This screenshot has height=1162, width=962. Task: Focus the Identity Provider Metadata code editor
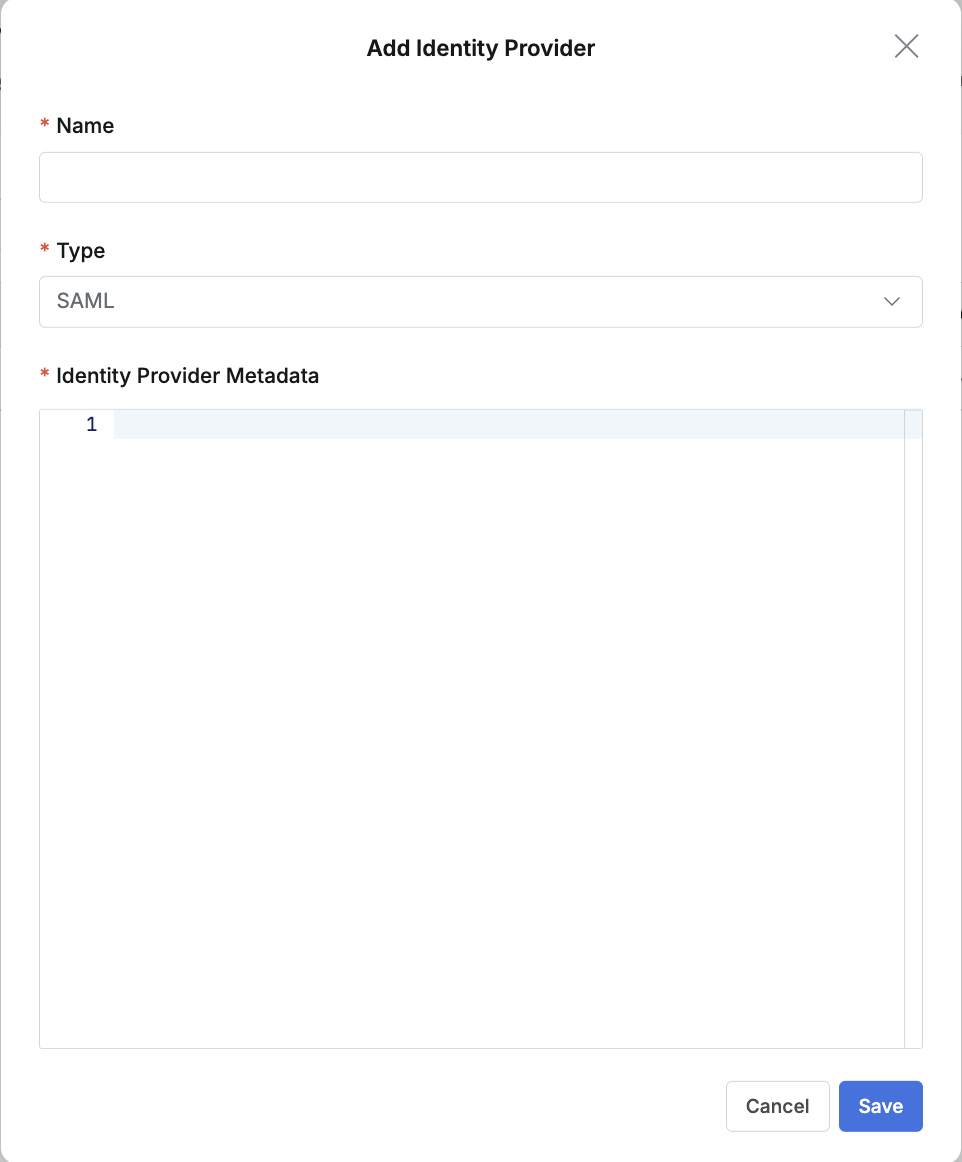pos(508,700)
